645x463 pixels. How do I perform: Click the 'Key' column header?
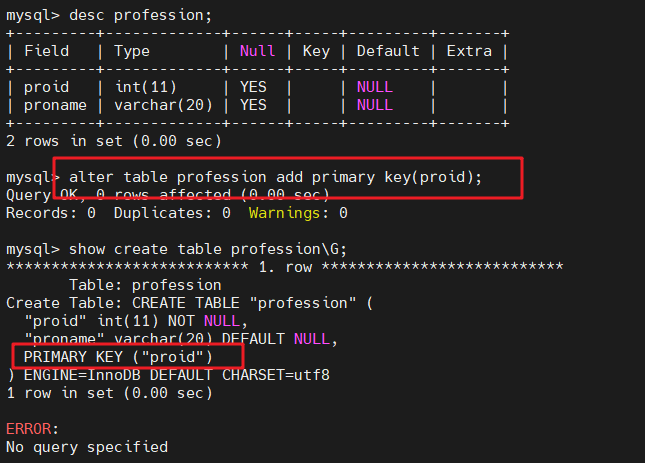[315, 50]
